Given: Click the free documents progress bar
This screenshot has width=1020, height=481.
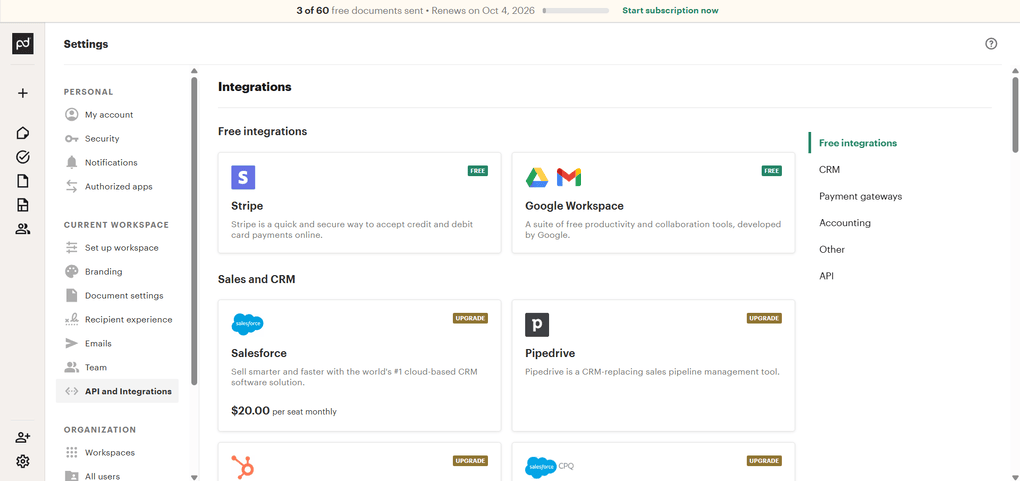Looking at the screenshot, I should (576, 11).
